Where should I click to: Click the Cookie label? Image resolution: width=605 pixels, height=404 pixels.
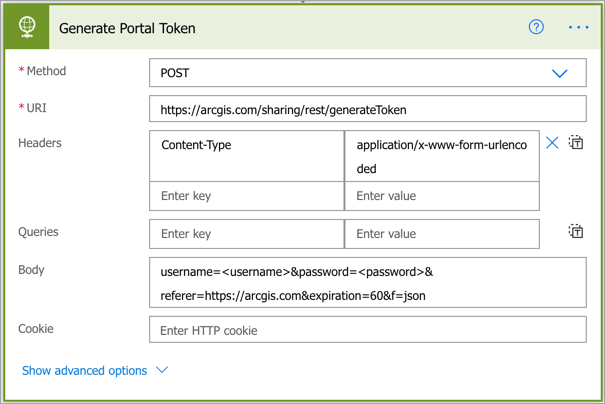[36, 329]
